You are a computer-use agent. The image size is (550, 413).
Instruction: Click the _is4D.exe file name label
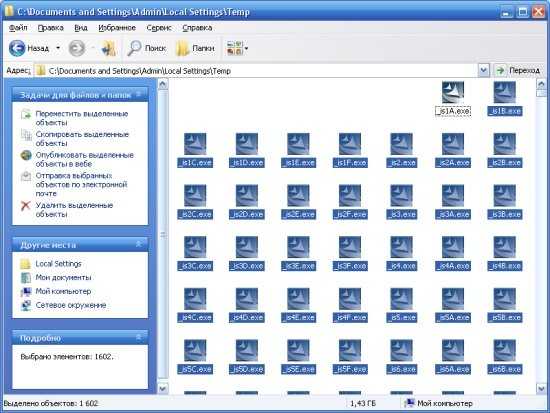pos(247,318)
